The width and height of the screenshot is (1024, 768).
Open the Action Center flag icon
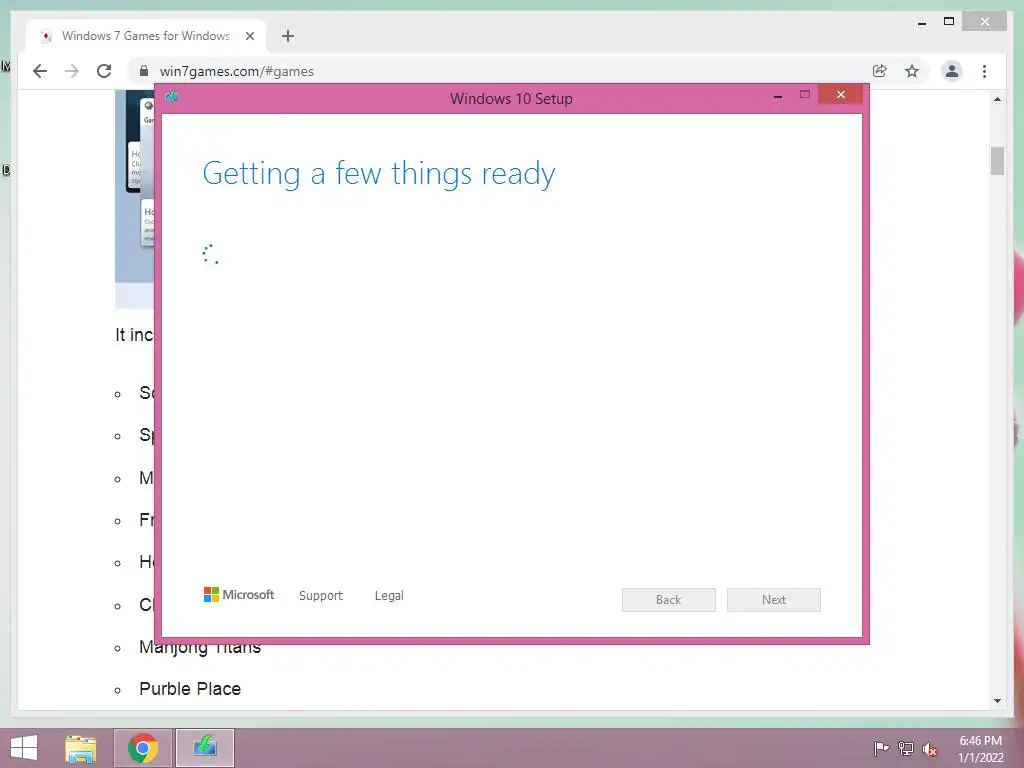[x=881, y=748]
